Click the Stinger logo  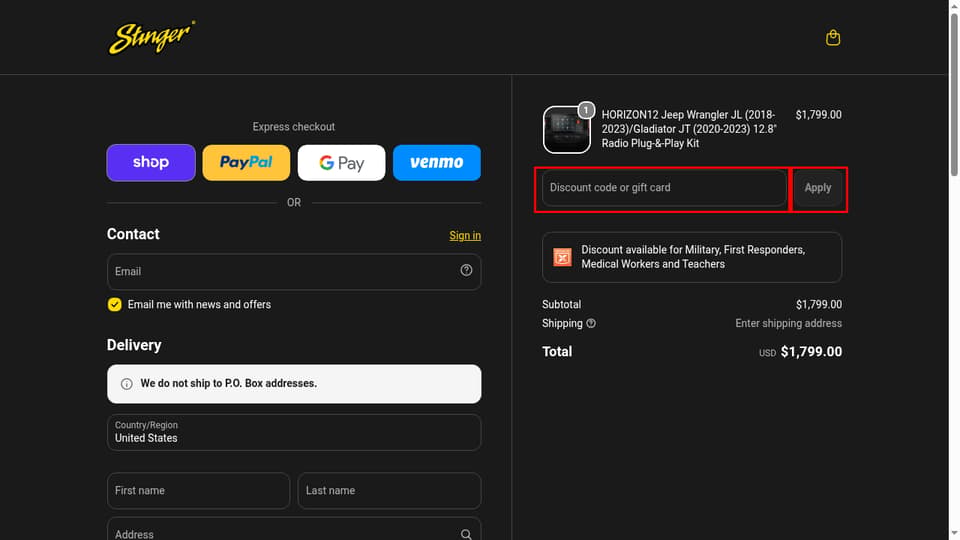tap(152, 37)
